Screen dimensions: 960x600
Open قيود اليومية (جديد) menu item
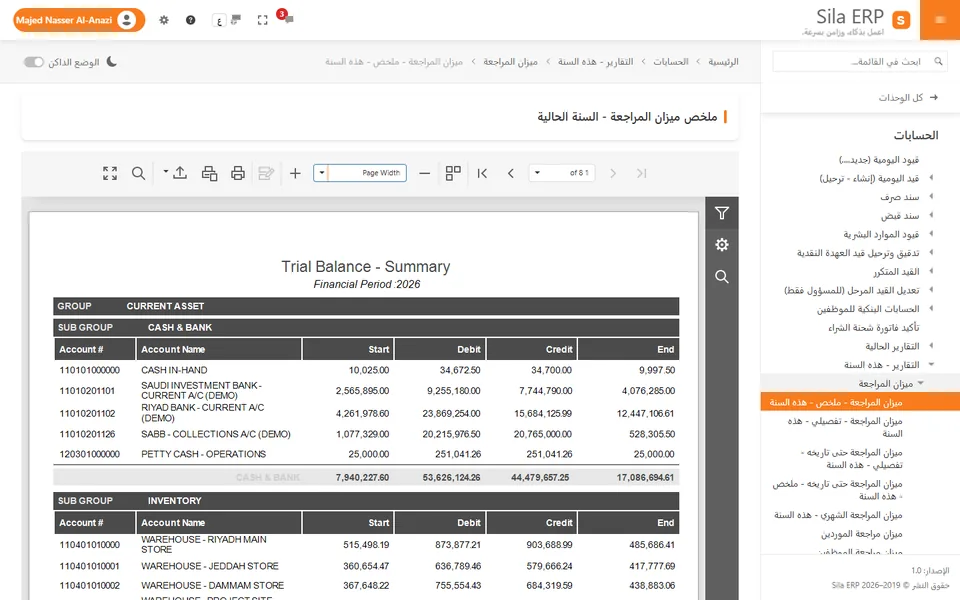[x=879, y=159]
